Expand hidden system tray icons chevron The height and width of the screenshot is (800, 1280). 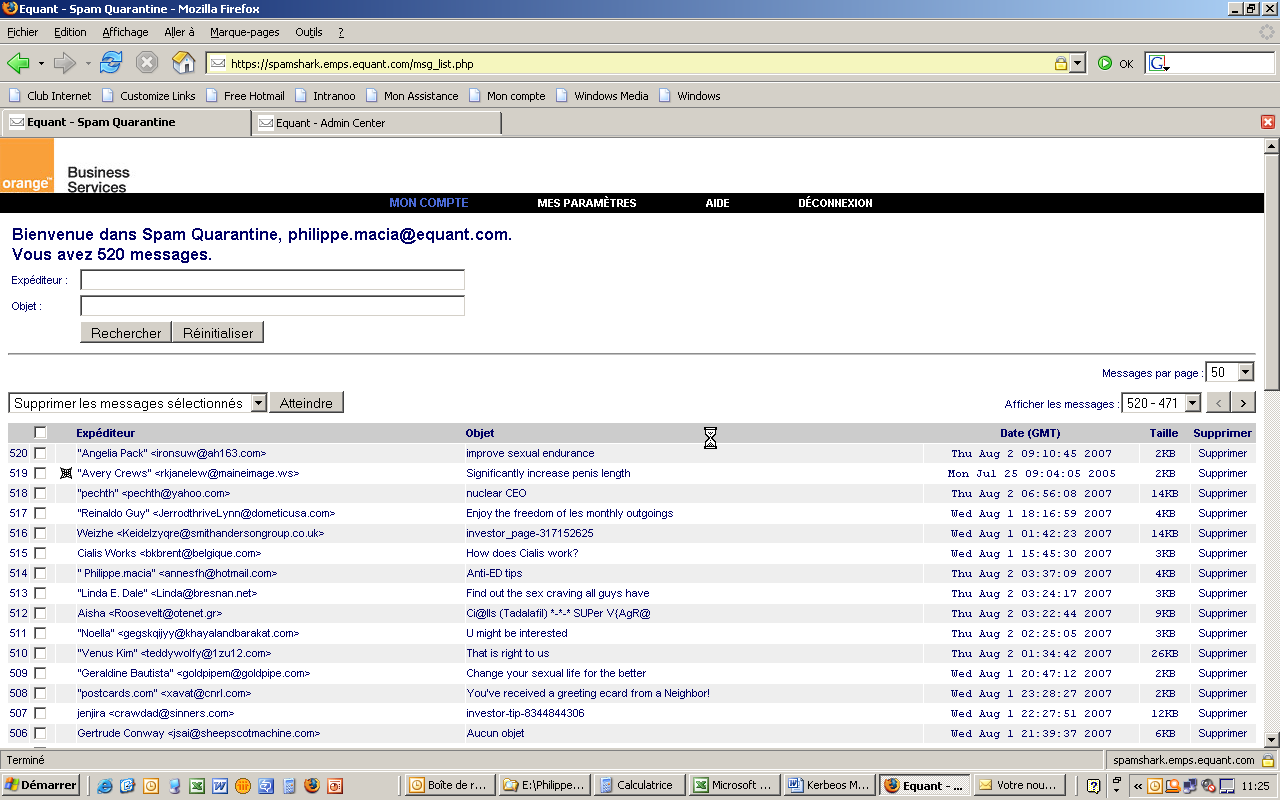1138,785
